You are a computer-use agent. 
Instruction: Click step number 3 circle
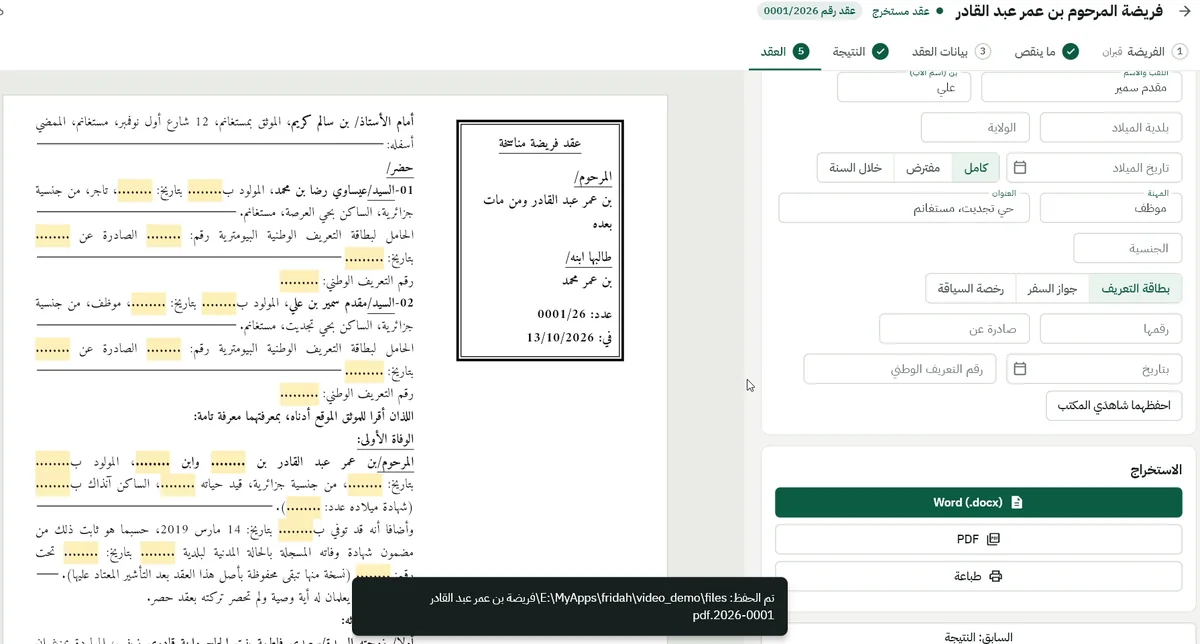983,51
